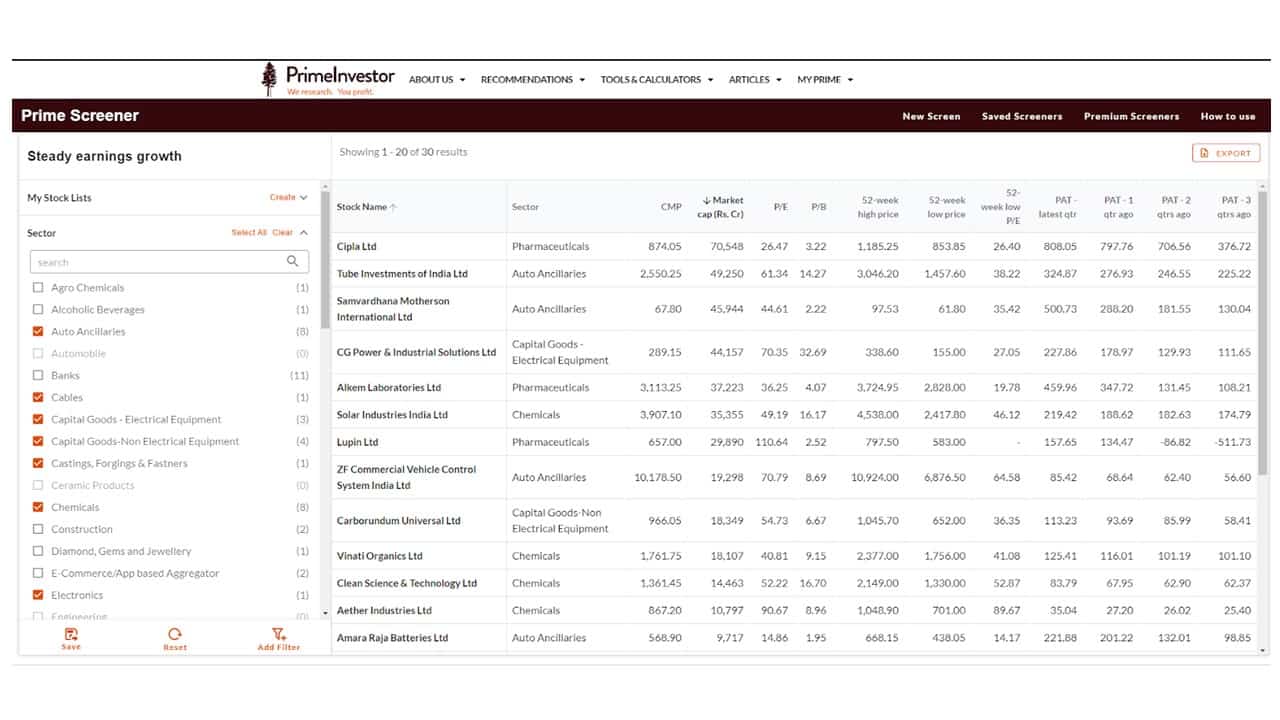
Task: Open Premium Screeners
Action: point(1131,116)
